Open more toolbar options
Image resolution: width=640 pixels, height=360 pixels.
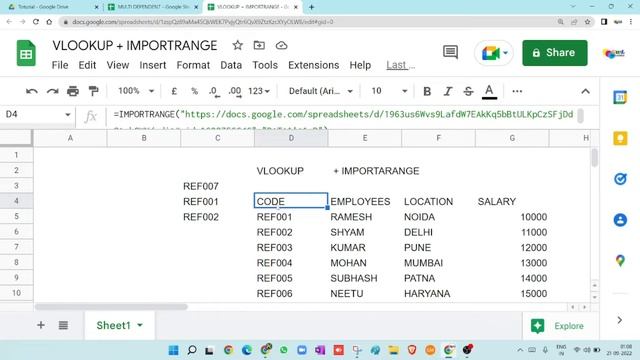tap(517, 91)
